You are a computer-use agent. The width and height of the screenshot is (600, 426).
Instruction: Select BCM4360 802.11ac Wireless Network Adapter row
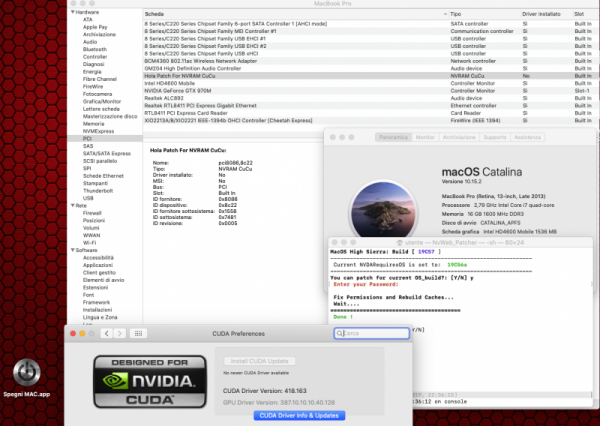pyautogui.click(x=370, y=61)
